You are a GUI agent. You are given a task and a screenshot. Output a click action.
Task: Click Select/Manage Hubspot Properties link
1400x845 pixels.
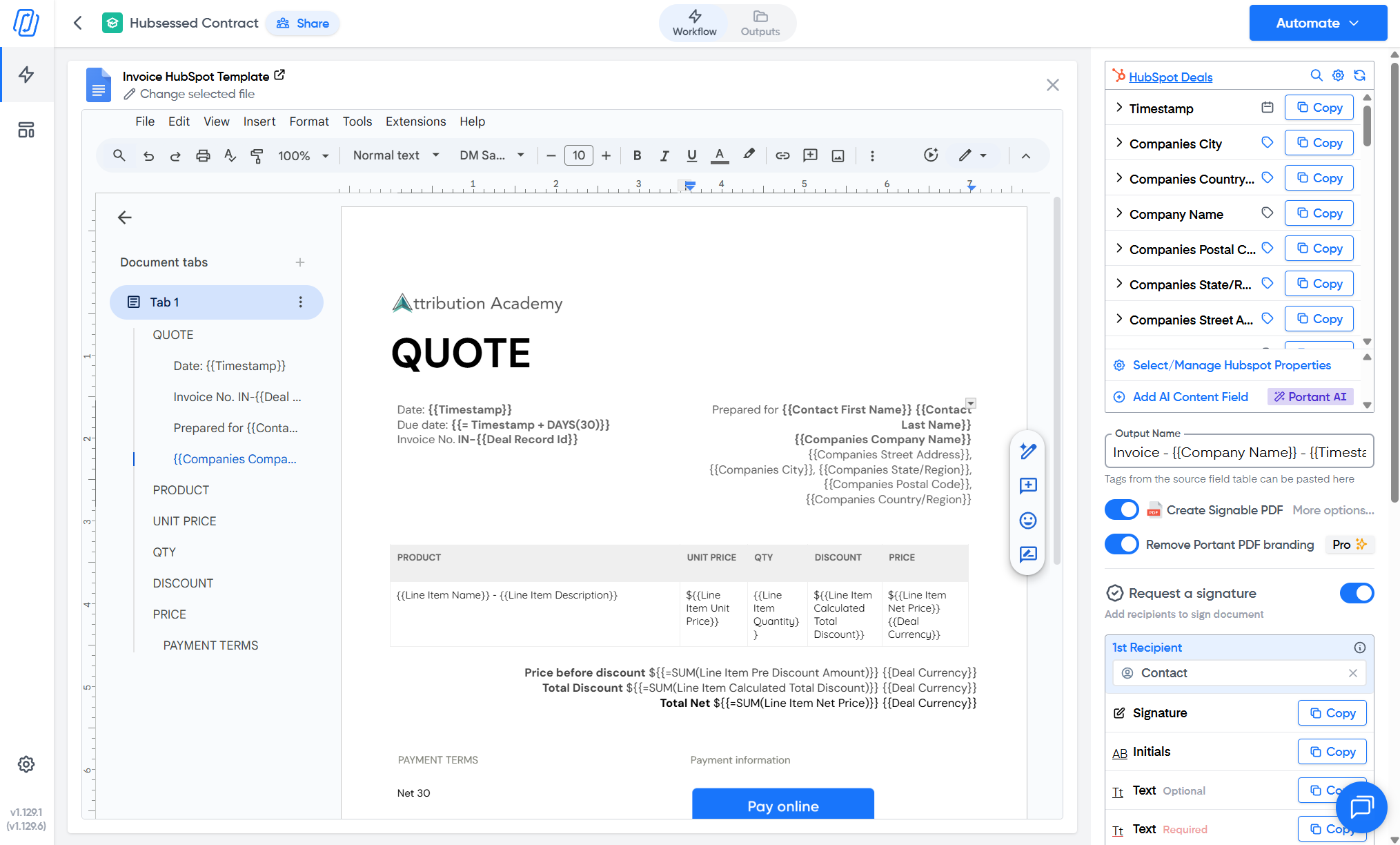[1231, 365]
